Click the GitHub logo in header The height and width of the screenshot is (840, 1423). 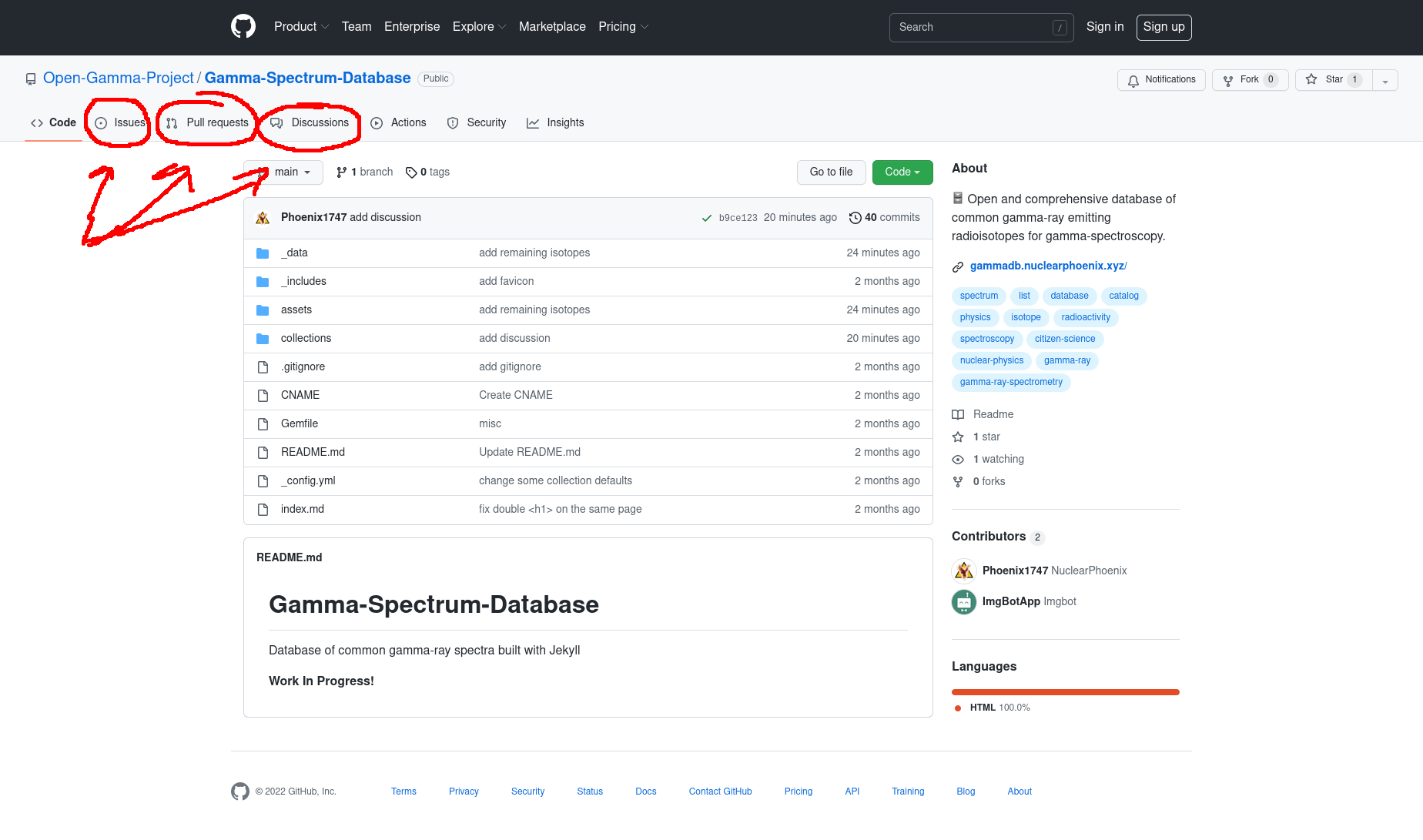(x=243, y=27)
